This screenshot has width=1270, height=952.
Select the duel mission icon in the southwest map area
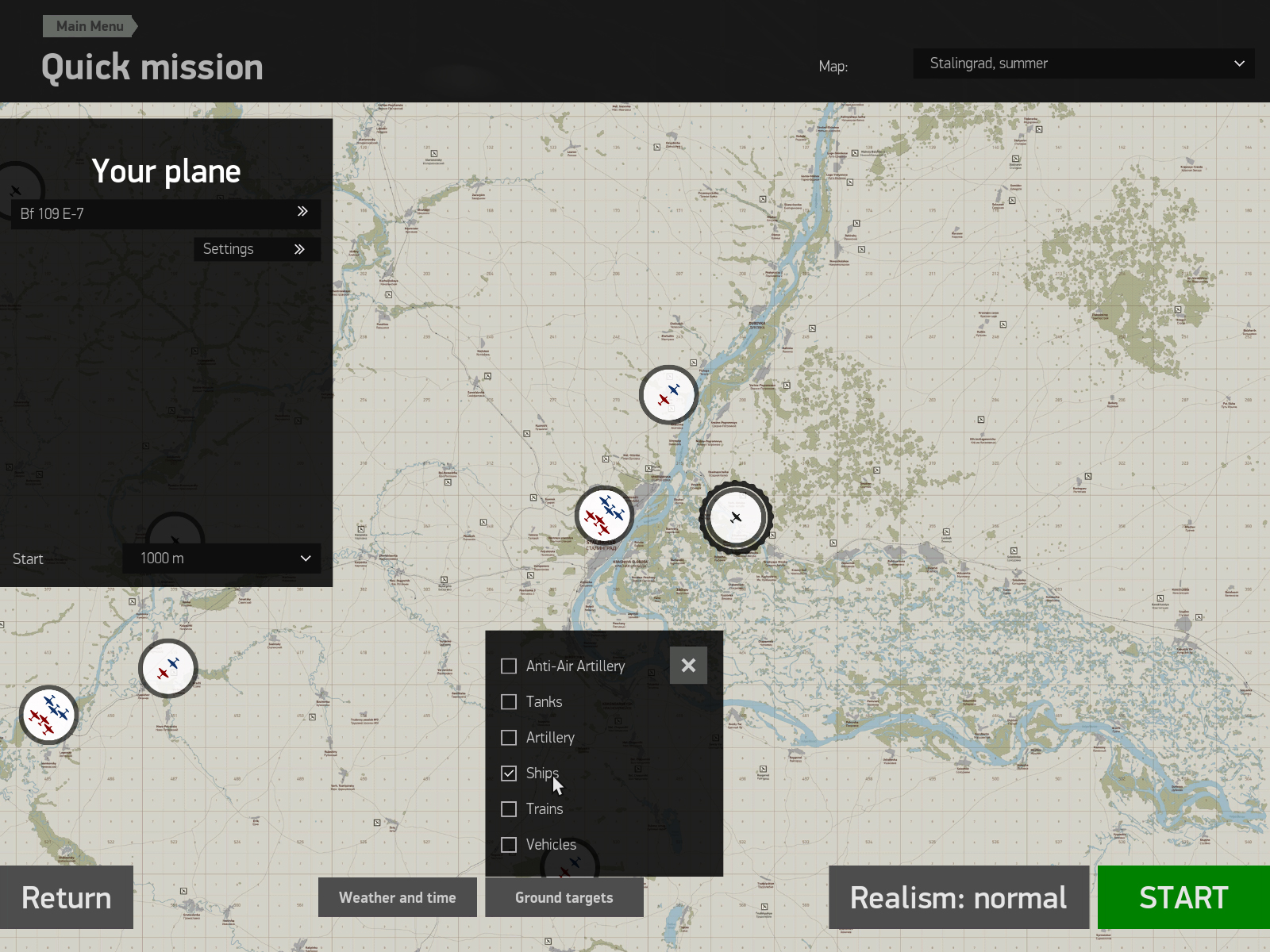[x=168, y=668]
